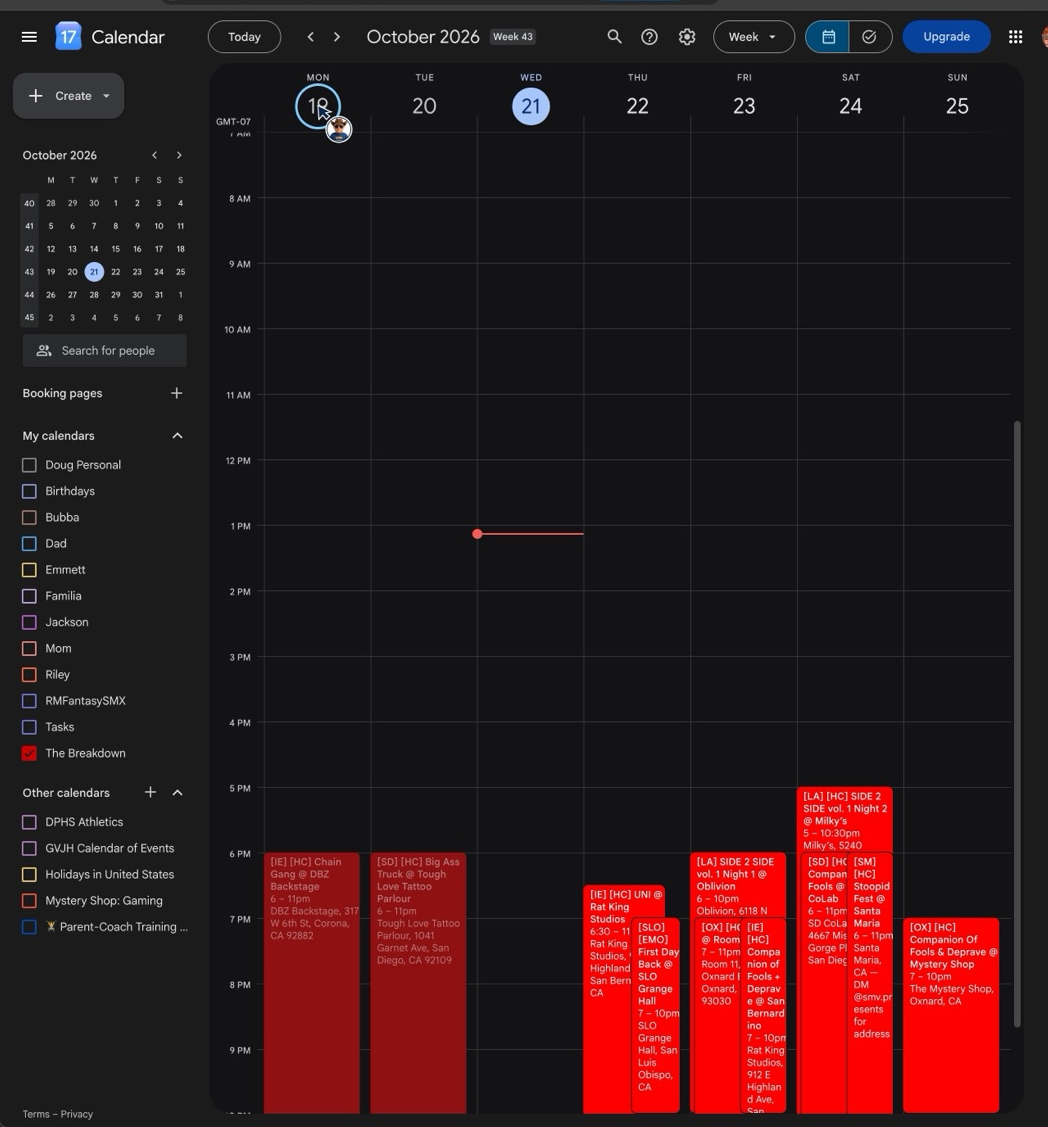Toggle Jackson calendar checkbox
Image resolution: width=1048 pixels, height=1127 pixels.
(29, 622)
